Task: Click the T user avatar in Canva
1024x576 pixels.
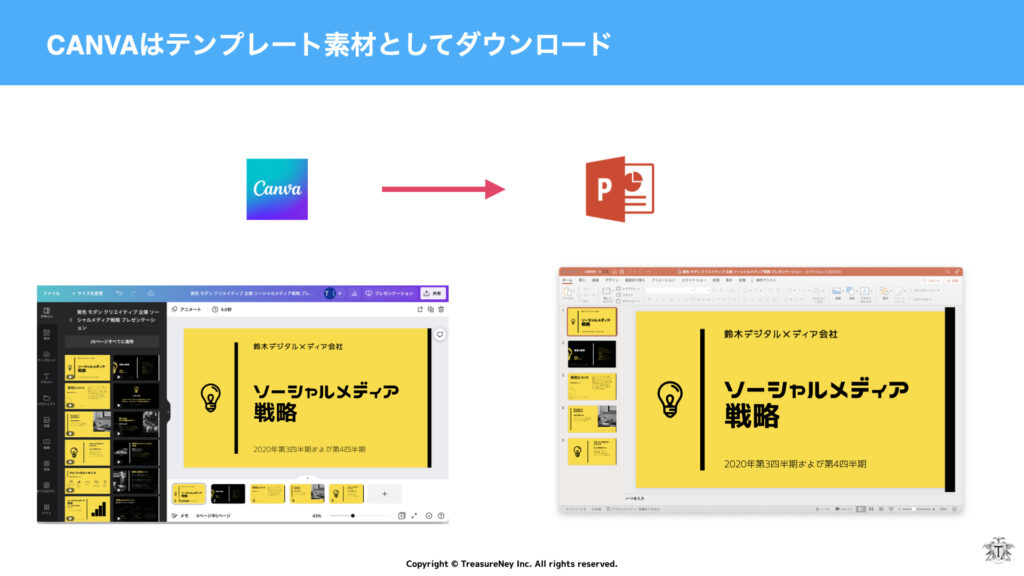Action: [328, 294]
